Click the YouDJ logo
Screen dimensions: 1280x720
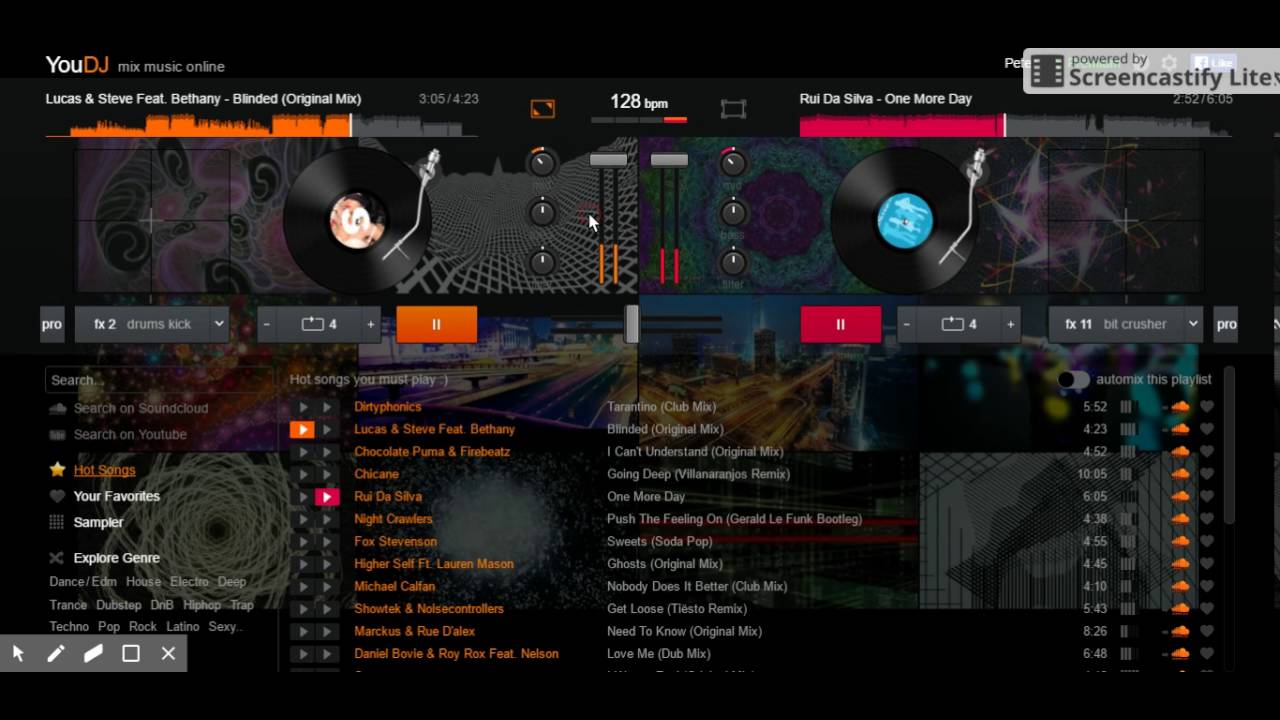[77, 65]
